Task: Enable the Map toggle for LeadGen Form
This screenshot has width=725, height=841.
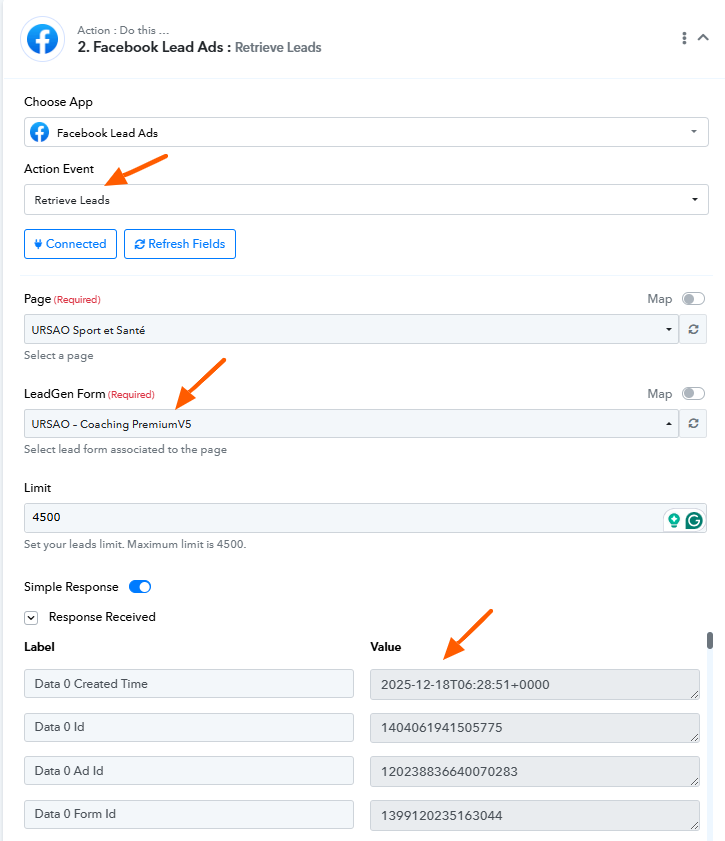Action: (x=693, y=394)
